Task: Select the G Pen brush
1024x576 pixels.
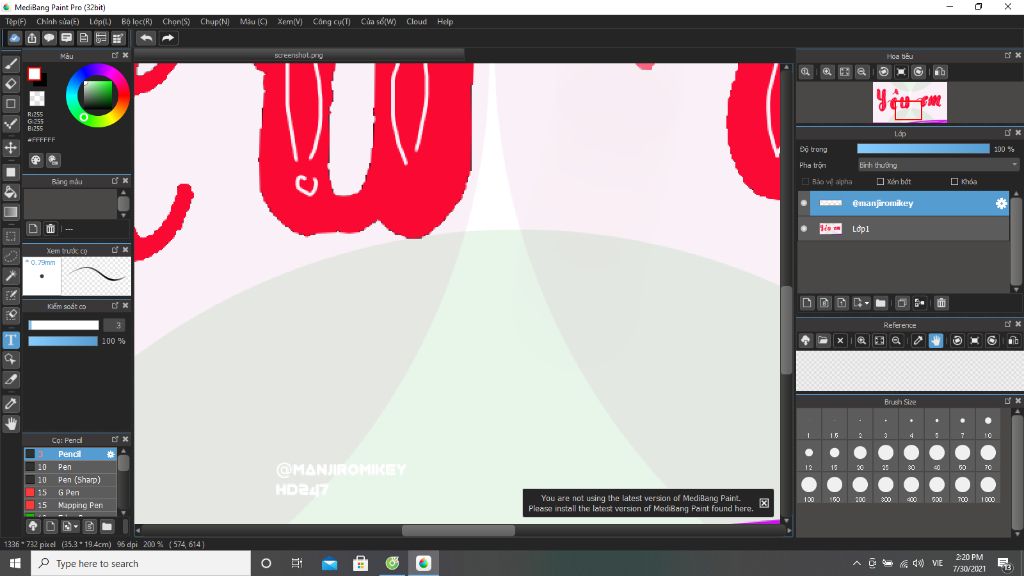Action: click(x=71, y=492)
